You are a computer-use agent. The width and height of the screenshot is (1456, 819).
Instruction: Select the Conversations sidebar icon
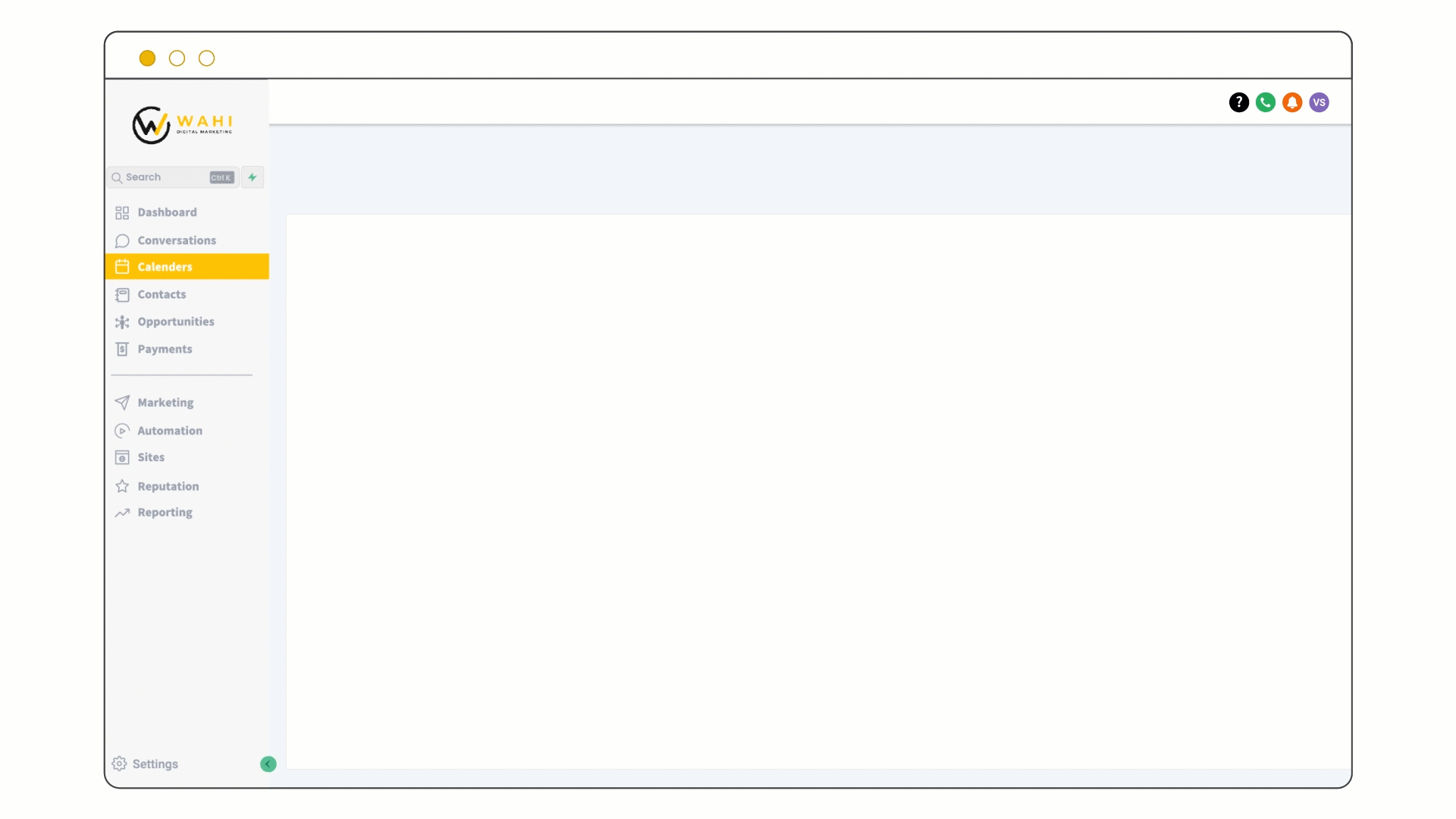coord(122,240)
